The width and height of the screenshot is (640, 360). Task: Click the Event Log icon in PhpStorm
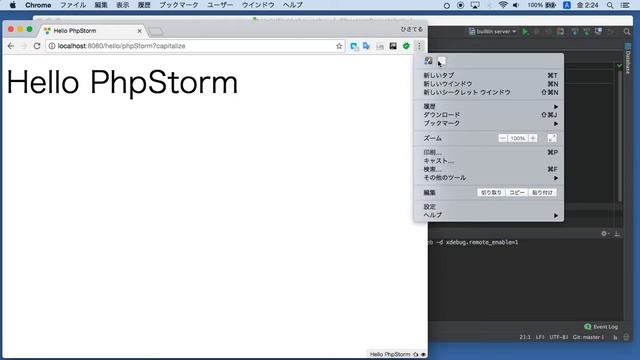(588, 327)
